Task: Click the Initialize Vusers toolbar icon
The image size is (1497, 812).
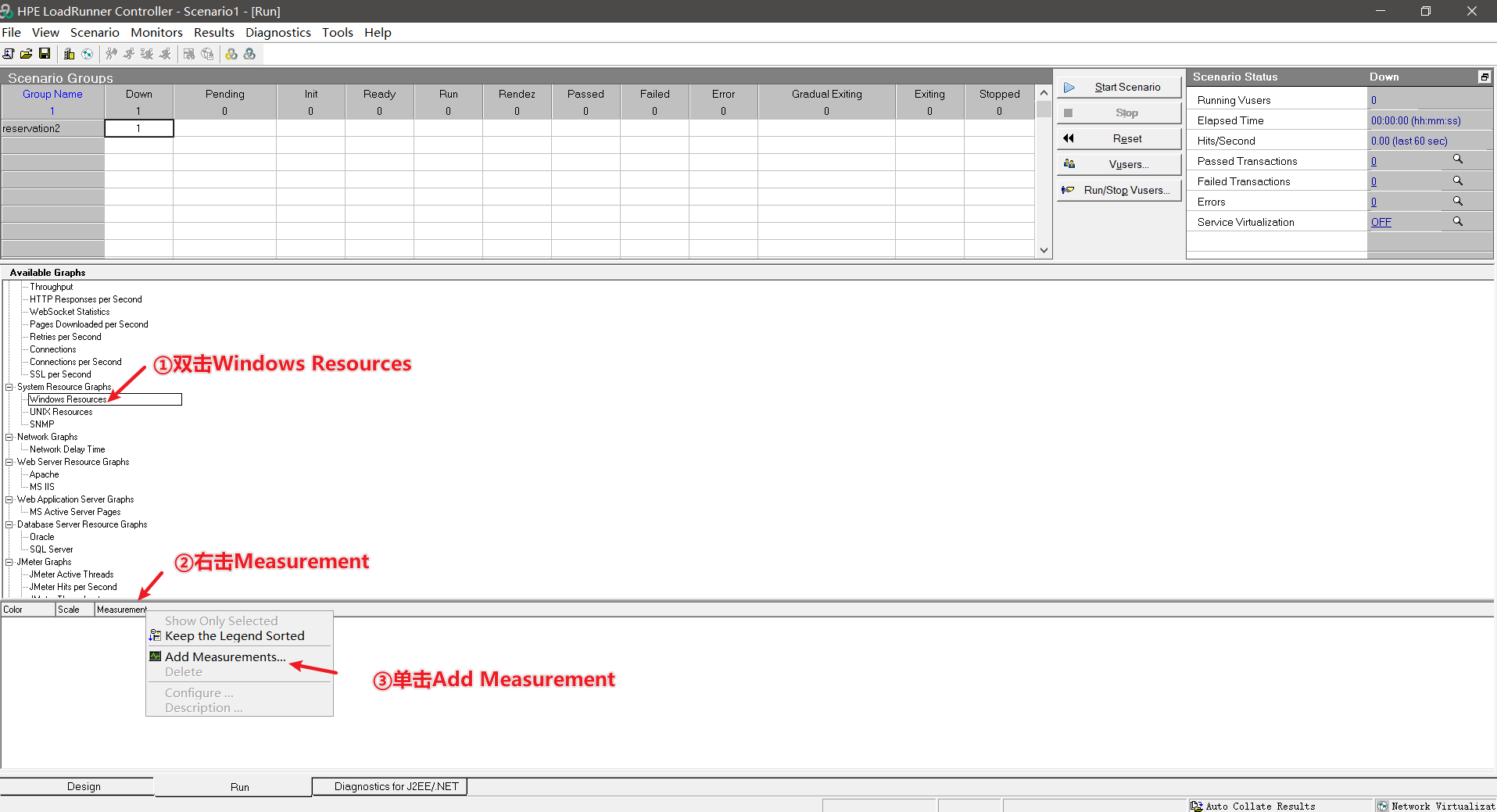Action: click(112, 54)
